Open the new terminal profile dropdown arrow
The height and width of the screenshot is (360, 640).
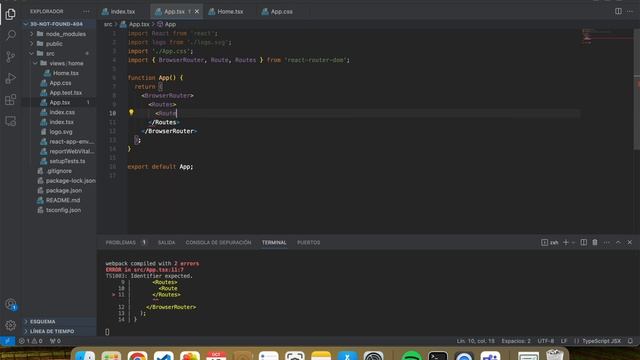[x=573, y=242]
